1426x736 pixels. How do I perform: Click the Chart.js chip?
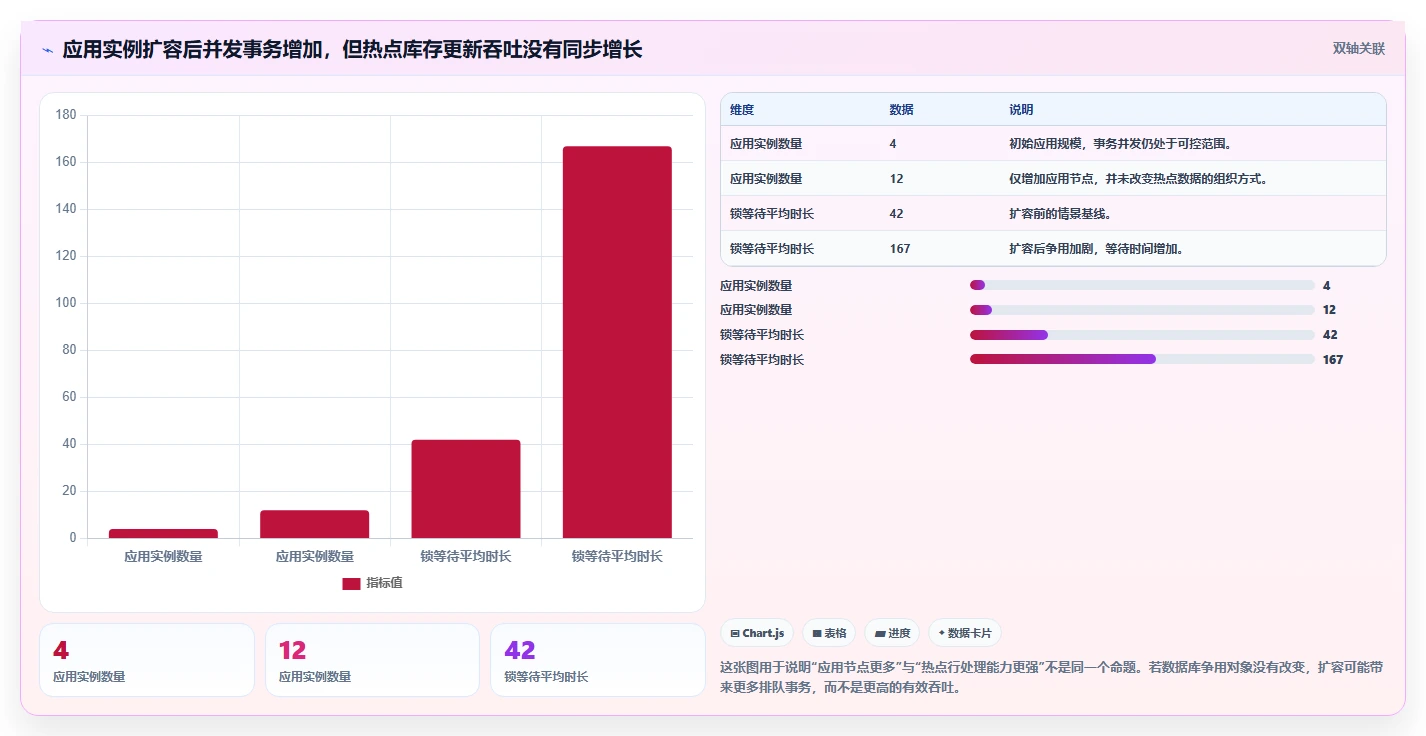point(757,633)
